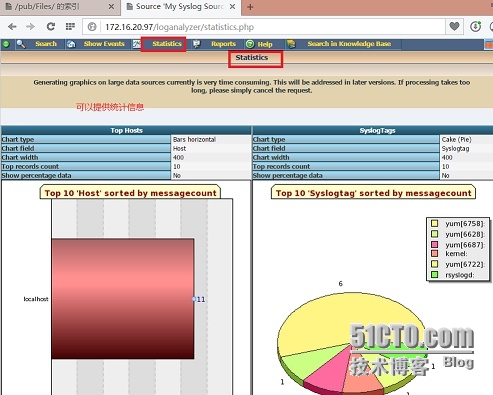Viewport: 493px width, 395px height.
Task: Click the rsyslogd legend swatch
Action: click(x=434, y=275)
